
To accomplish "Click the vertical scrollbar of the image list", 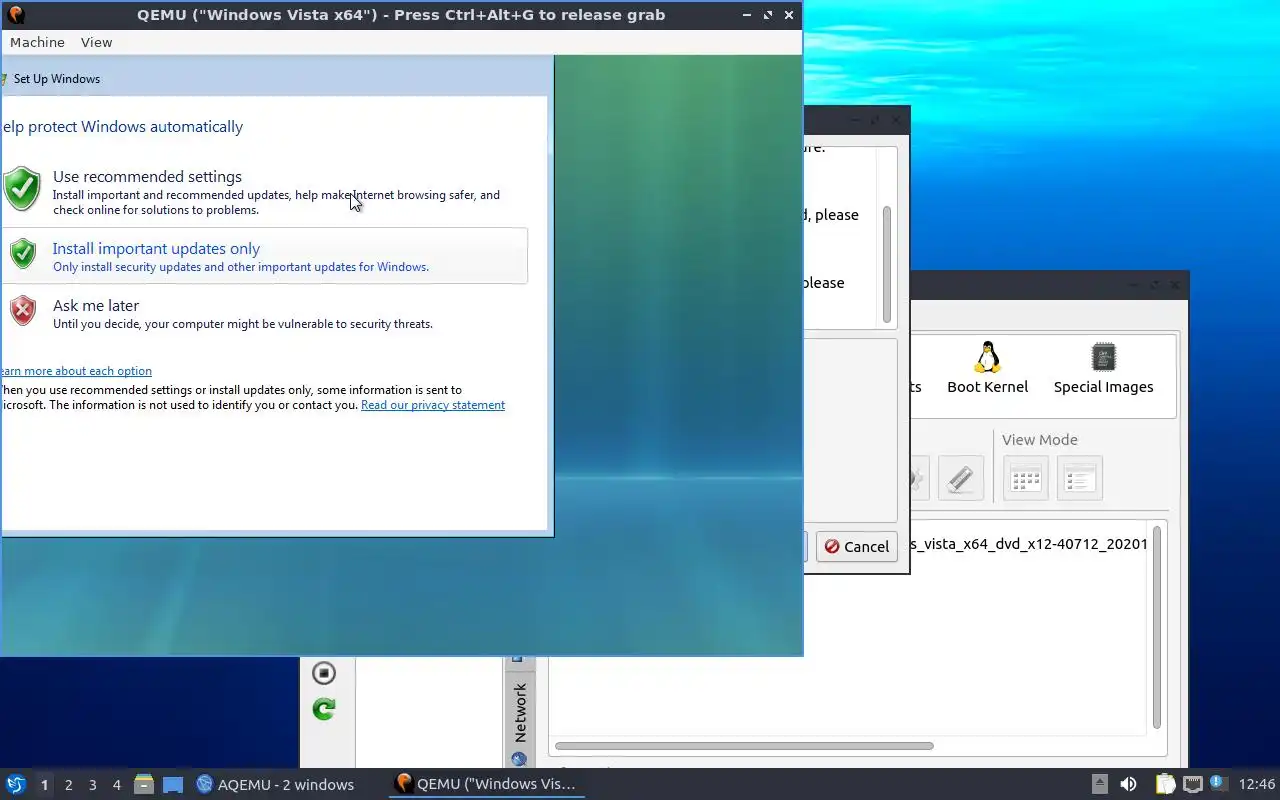I will pos(1157,628).
